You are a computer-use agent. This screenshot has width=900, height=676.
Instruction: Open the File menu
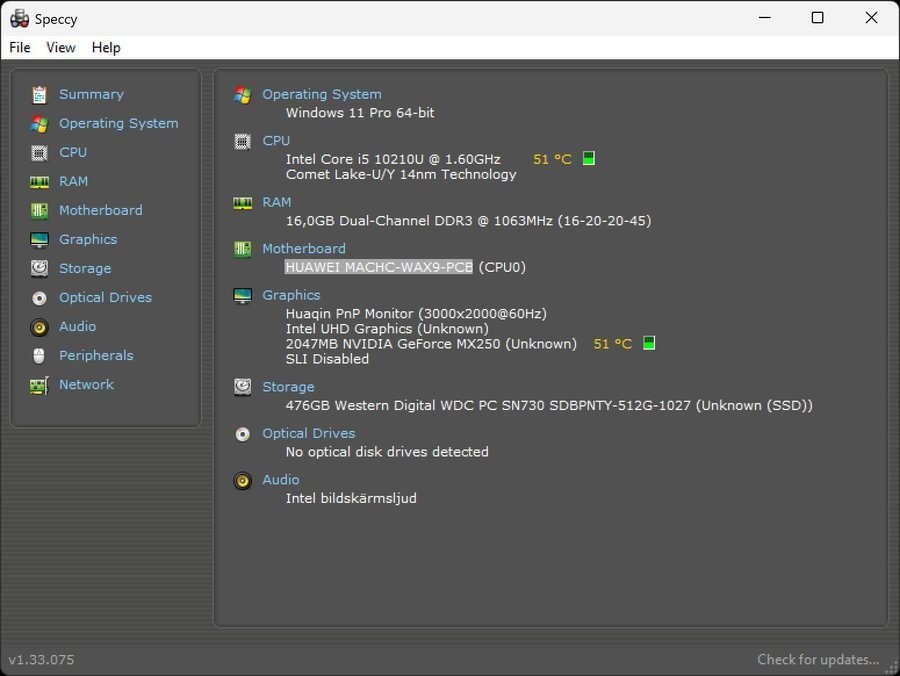20,47
